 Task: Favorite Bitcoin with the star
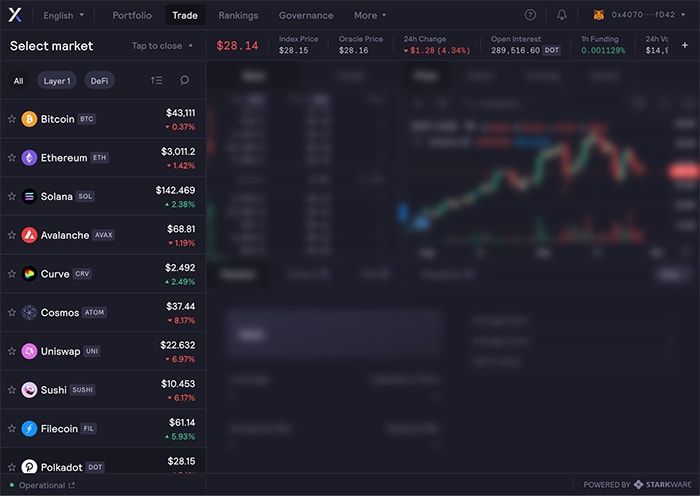click(12, 119)
